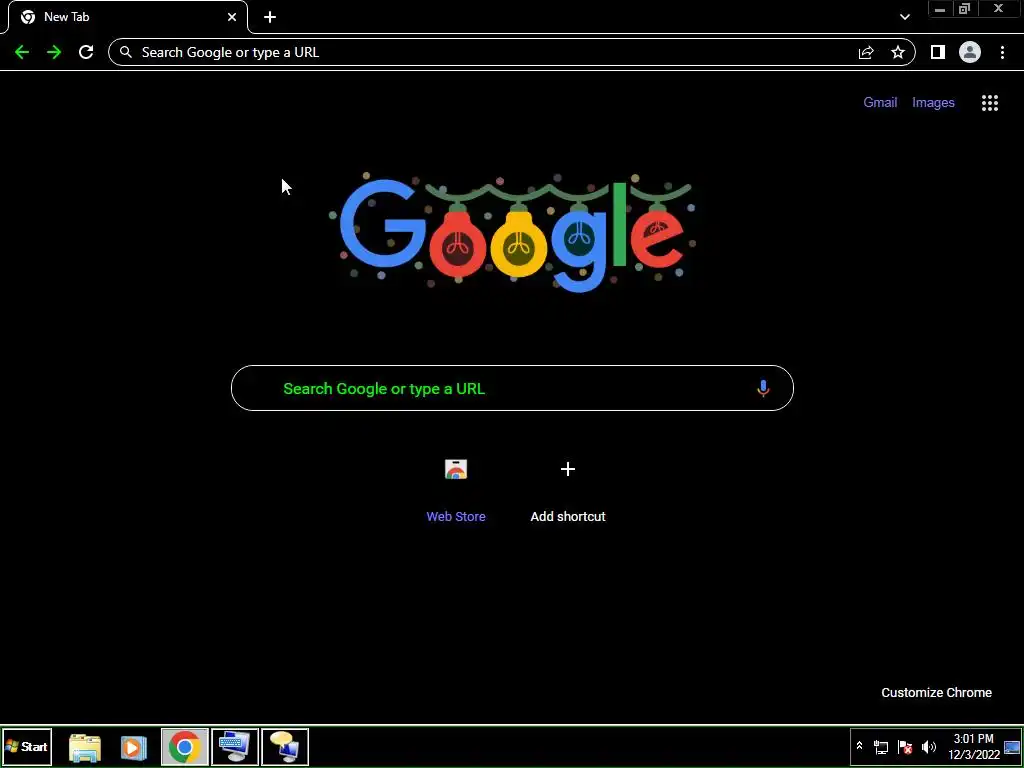Show hidden system tray icons

[x=859, y=746]
